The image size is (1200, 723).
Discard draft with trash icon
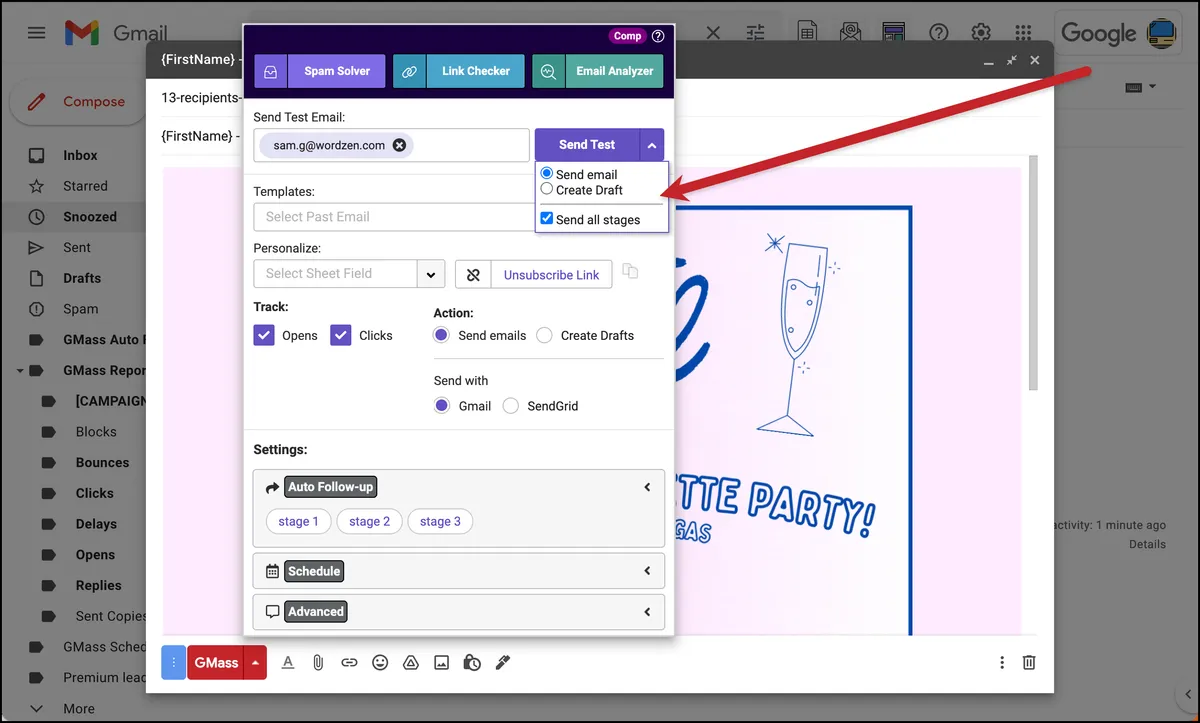1029,662
